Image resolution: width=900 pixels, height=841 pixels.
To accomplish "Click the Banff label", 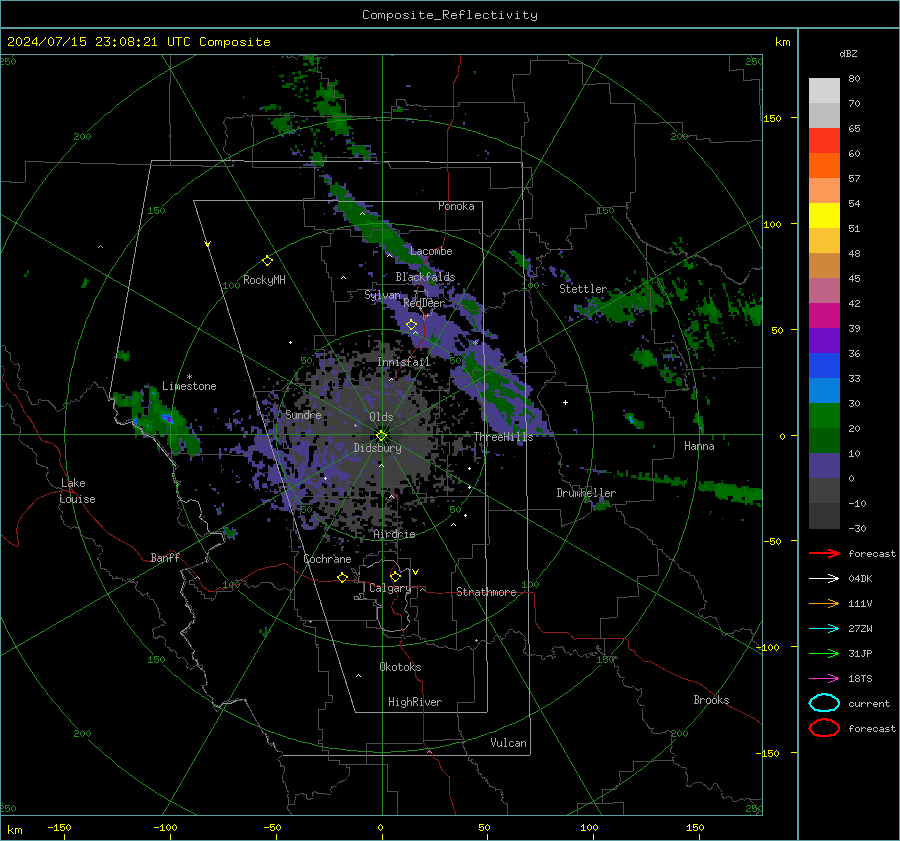I will [x=165, y=558].
